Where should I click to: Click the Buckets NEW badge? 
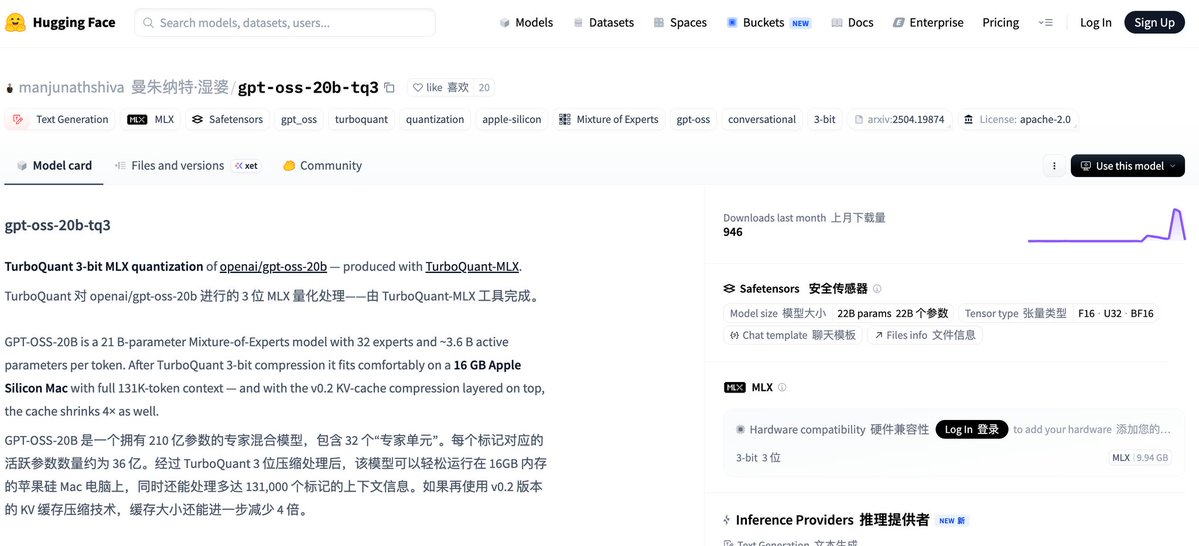pos(801,23)
